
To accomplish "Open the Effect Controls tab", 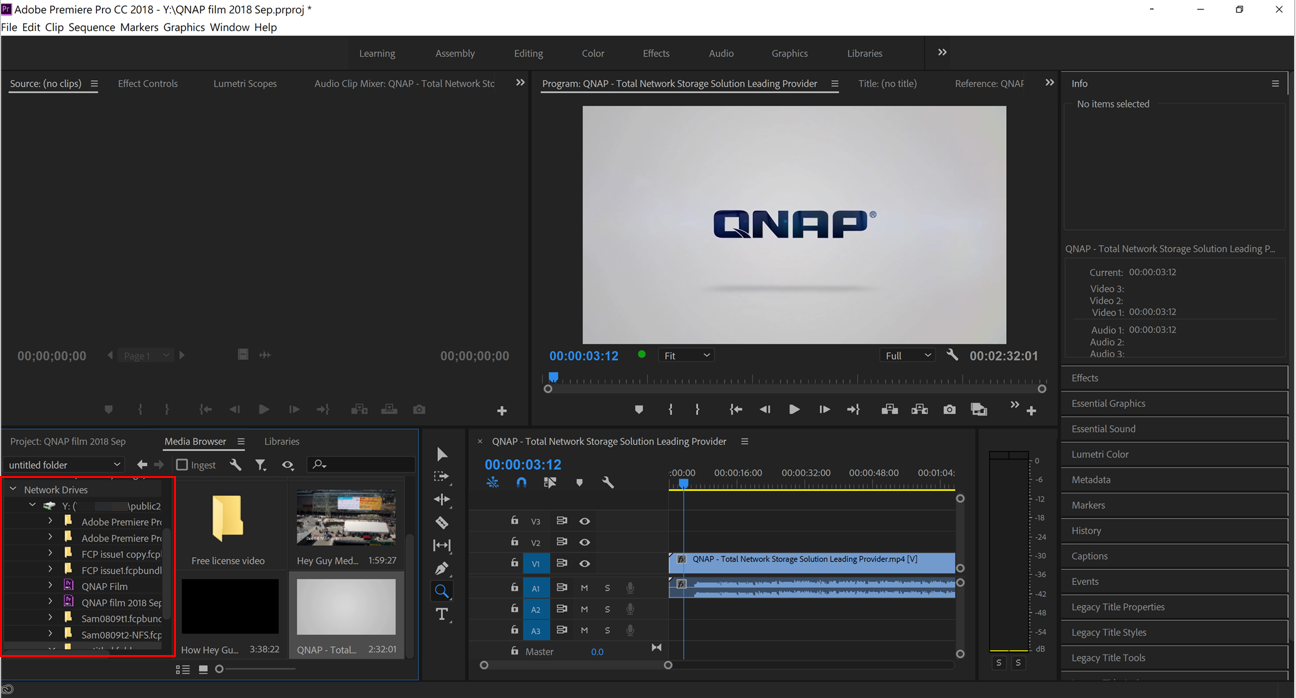I will coord(147,84).
